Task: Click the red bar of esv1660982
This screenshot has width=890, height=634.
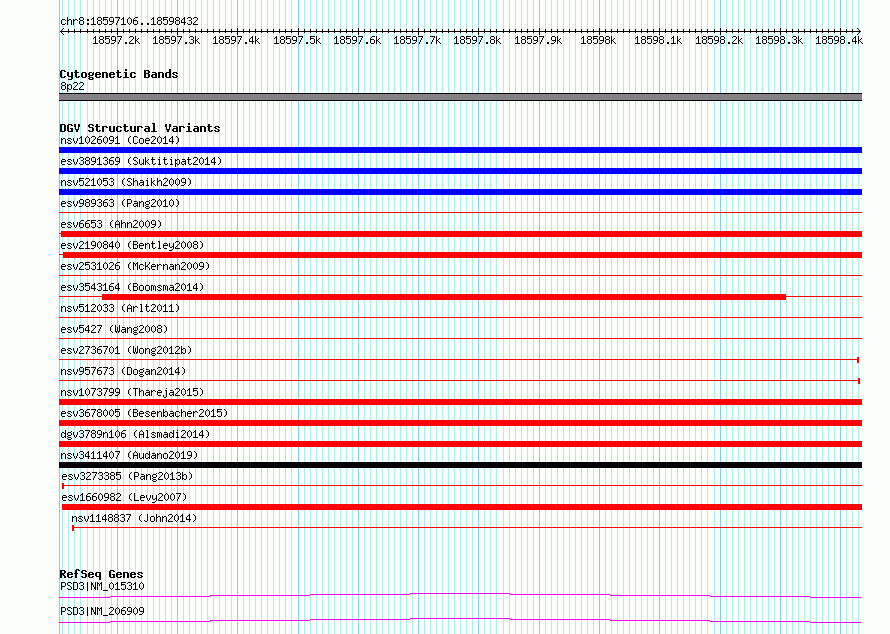Action: [x=461, y=507]
